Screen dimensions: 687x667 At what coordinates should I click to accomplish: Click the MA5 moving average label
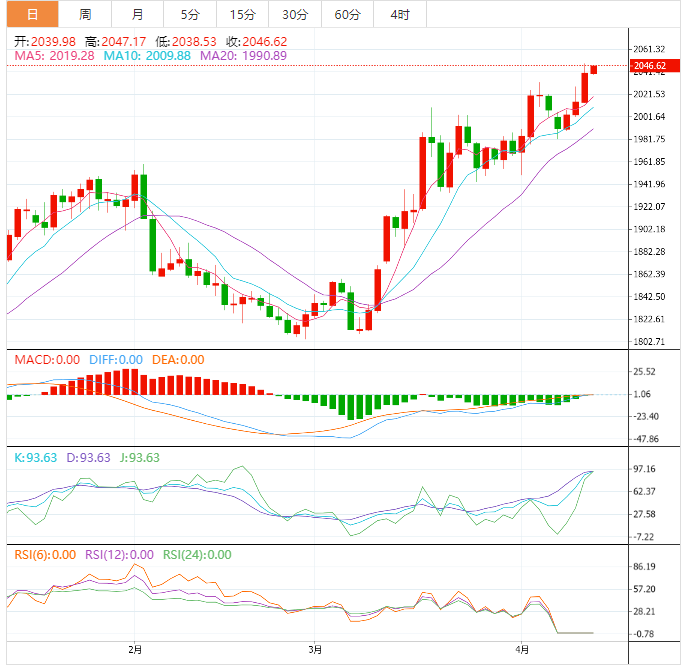(54, 56)
